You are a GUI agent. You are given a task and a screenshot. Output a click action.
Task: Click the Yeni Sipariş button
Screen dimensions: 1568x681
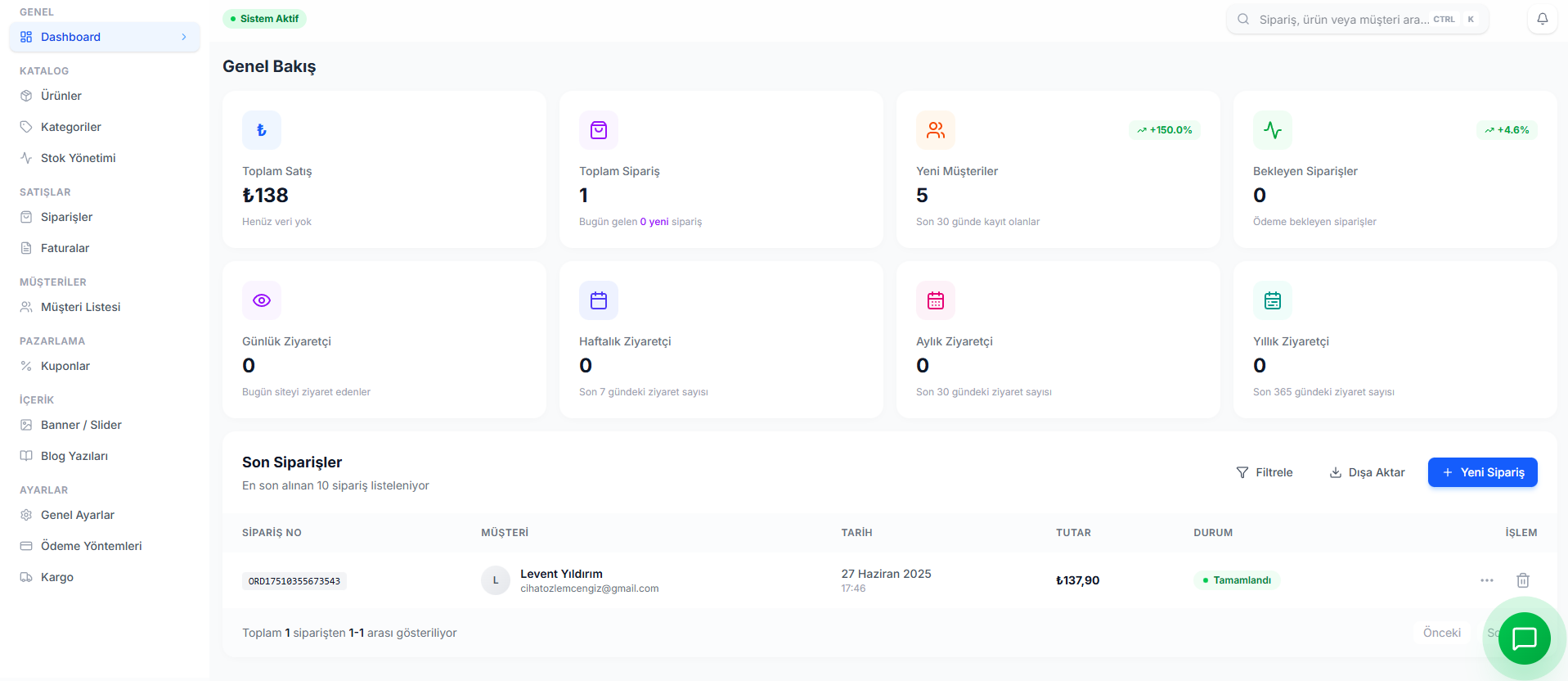(x=1482, y=472)
